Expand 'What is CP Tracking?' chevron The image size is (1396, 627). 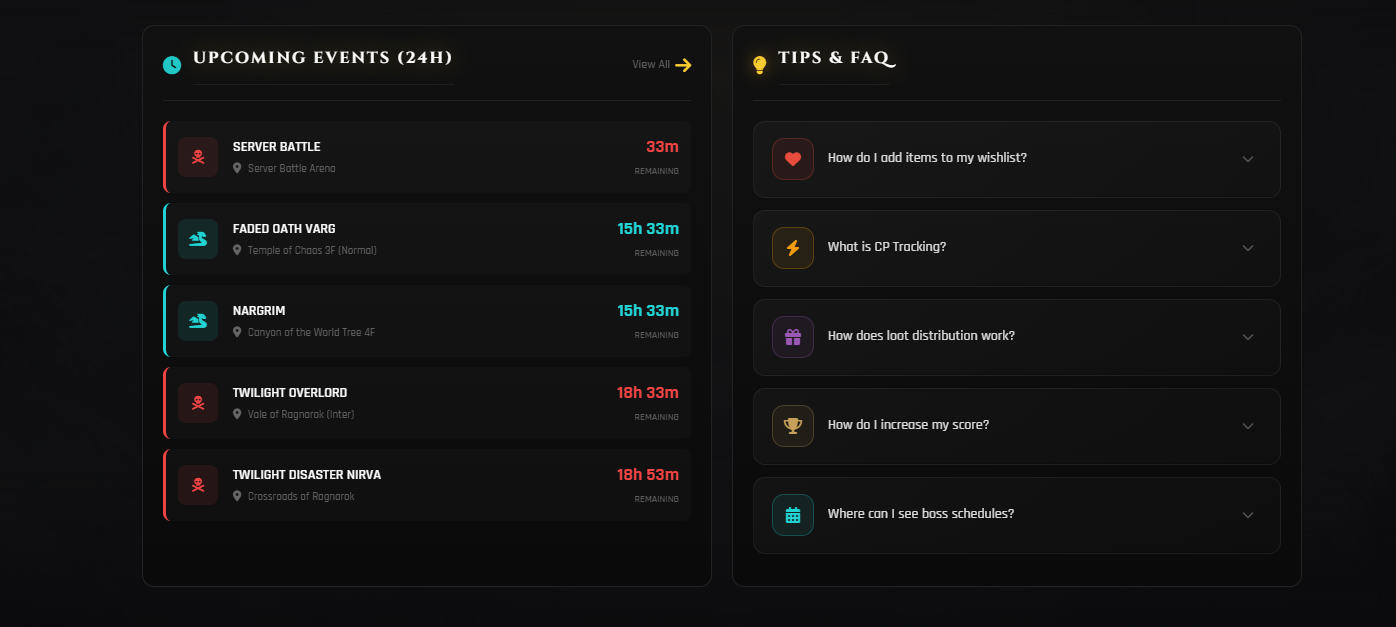pos(1247,248)
